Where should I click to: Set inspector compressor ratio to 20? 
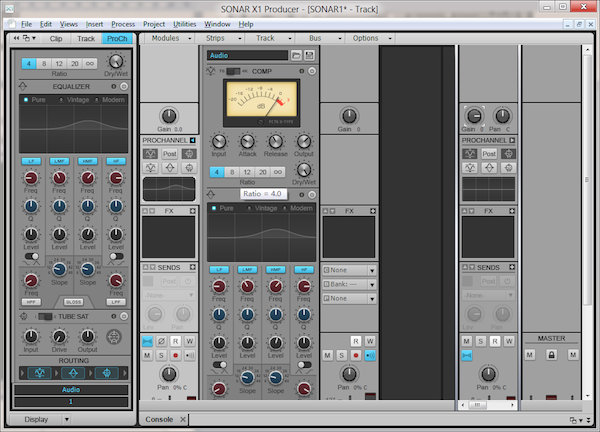tap(75, 64)
